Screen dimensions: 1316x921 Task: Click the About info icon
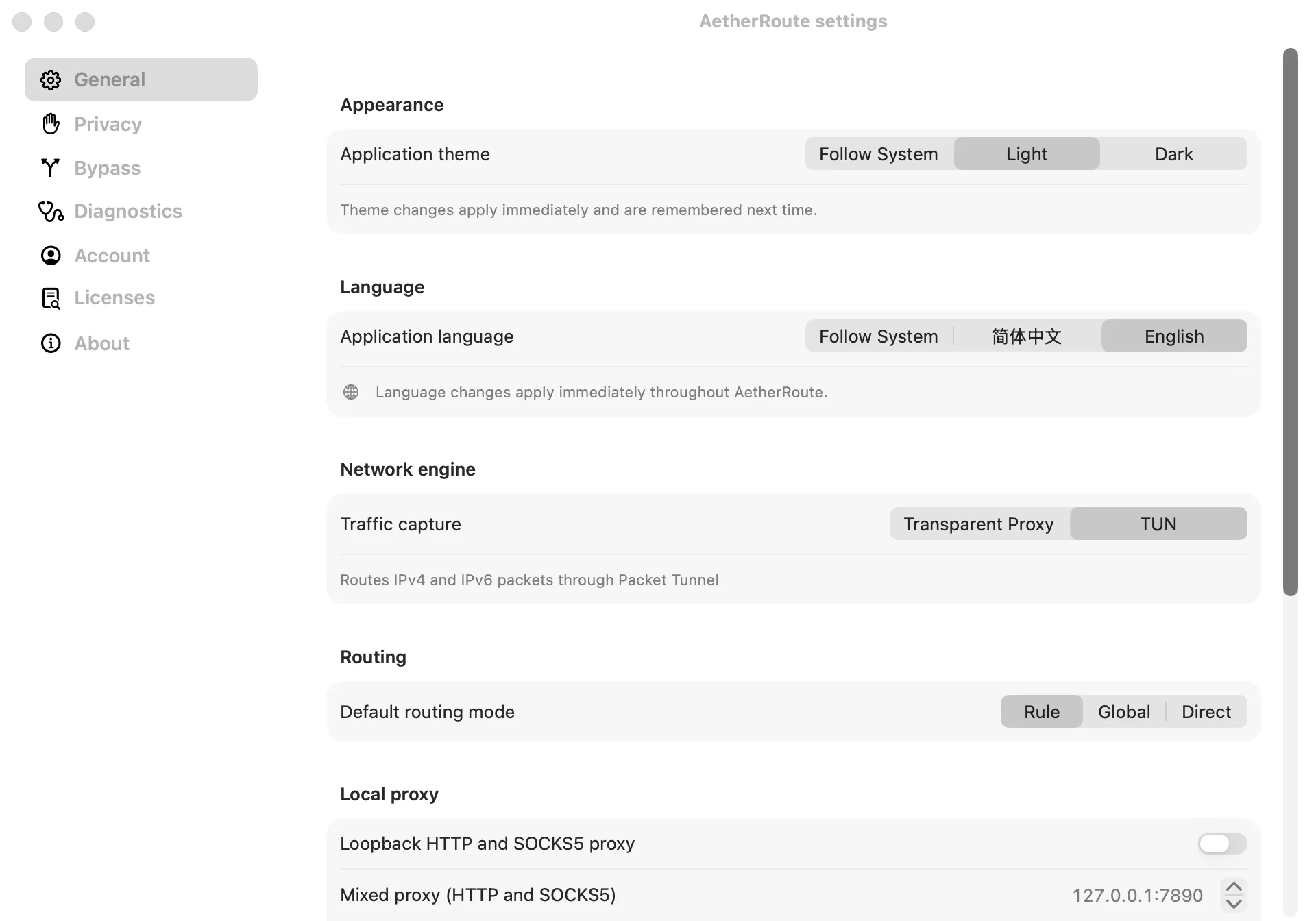(x=51, y=343)
